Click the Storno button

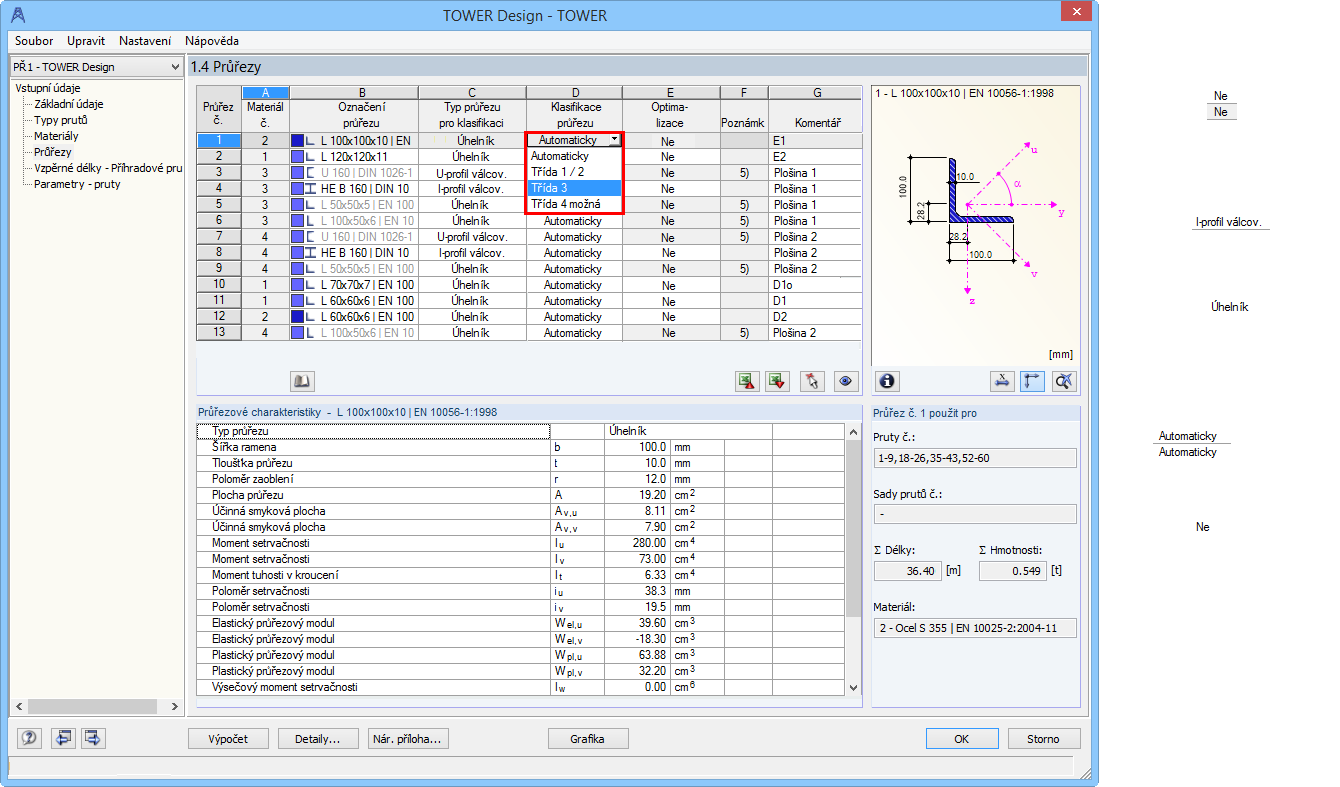pos(1043,739)
